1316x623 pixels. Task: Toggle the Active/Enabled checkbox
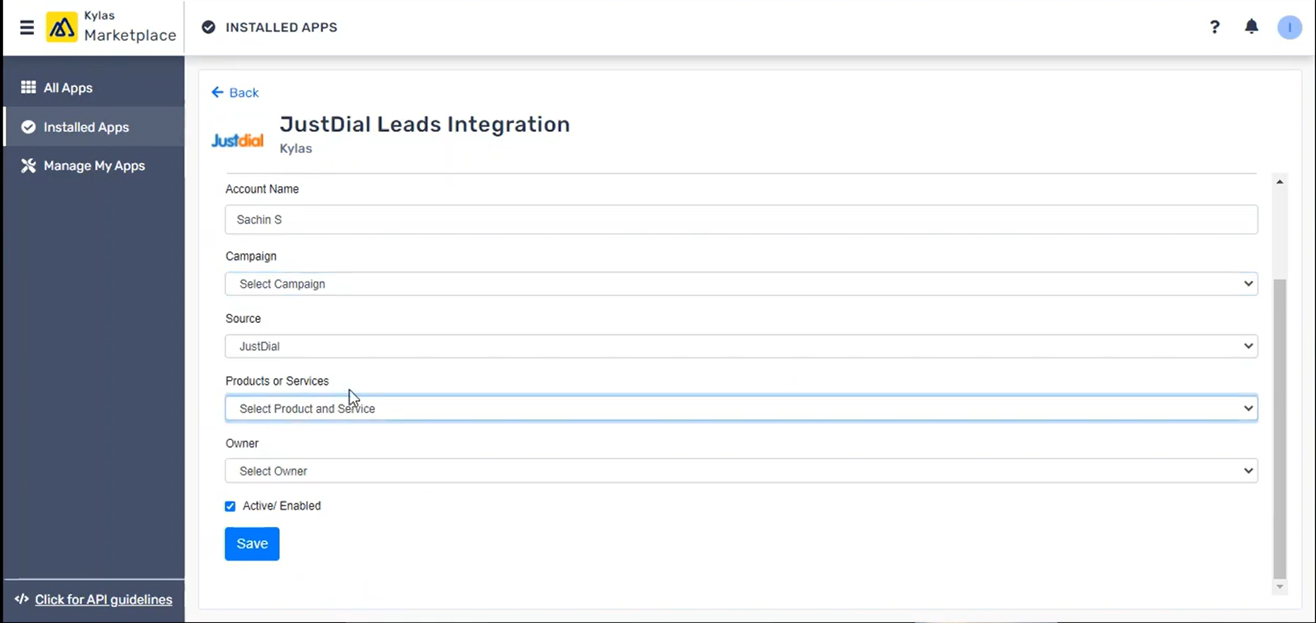click(x=230, y=506)
